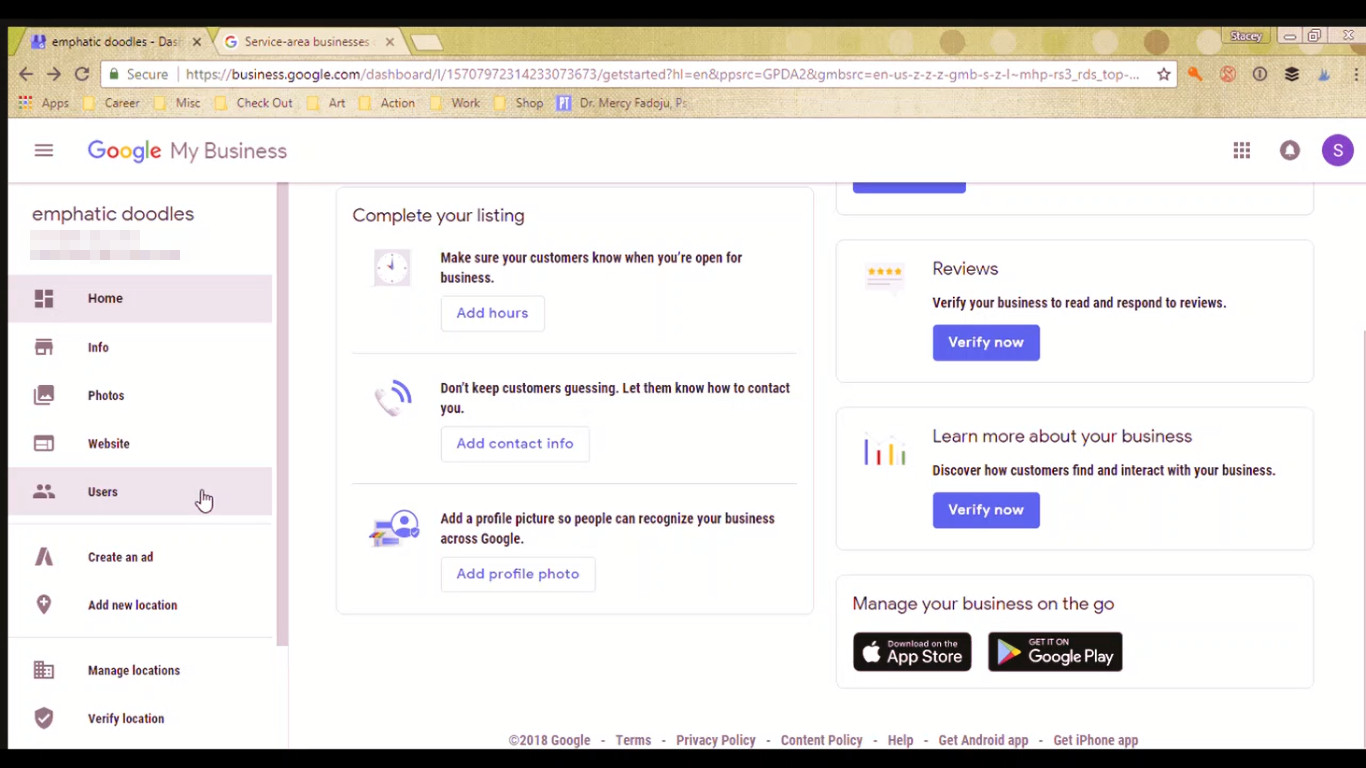Image resolution: width=1366 pixels, height=768 pixels.
Task: Go back with browser back arrow
Action: [27, 74]
